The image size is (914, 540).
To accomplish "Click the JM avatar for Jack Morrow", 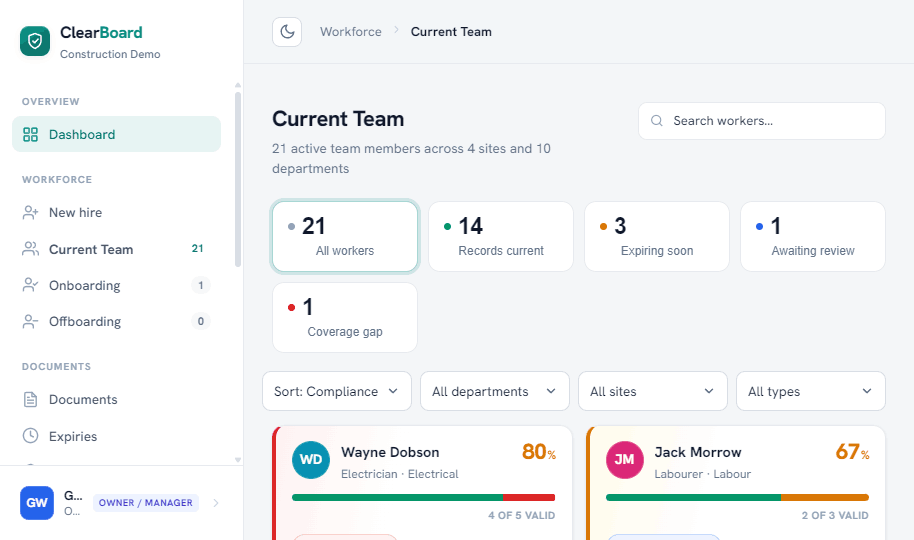I will point(625,460).
